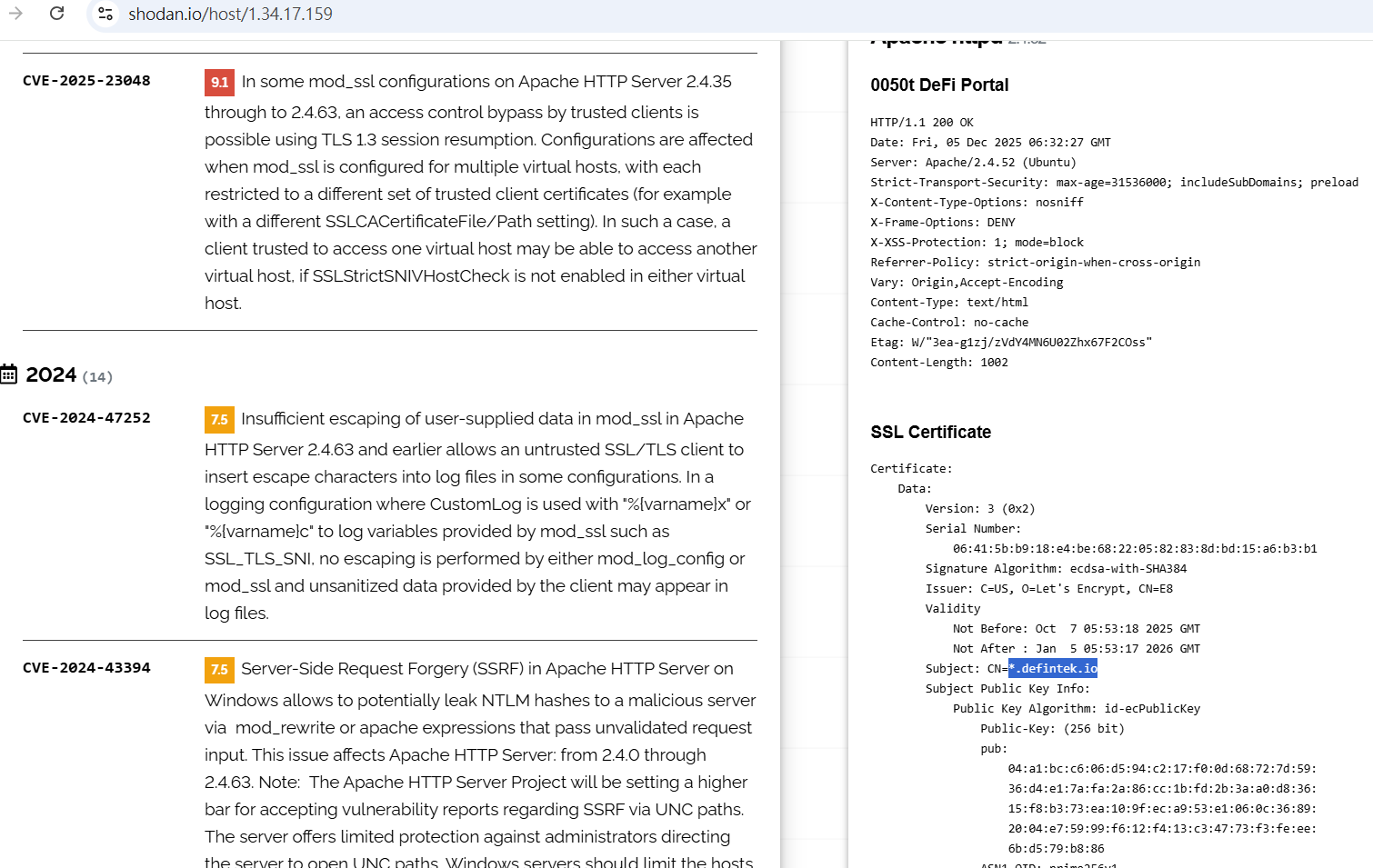Click the certificate serial number hex value
This screenshot has height=868, width=1373.
tap(1135, 549)
